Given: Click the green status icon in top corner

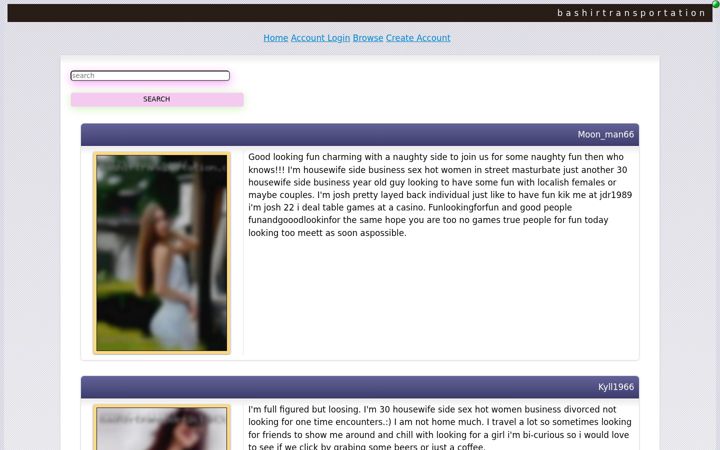Looking at the screenshot, I should 715,4.
